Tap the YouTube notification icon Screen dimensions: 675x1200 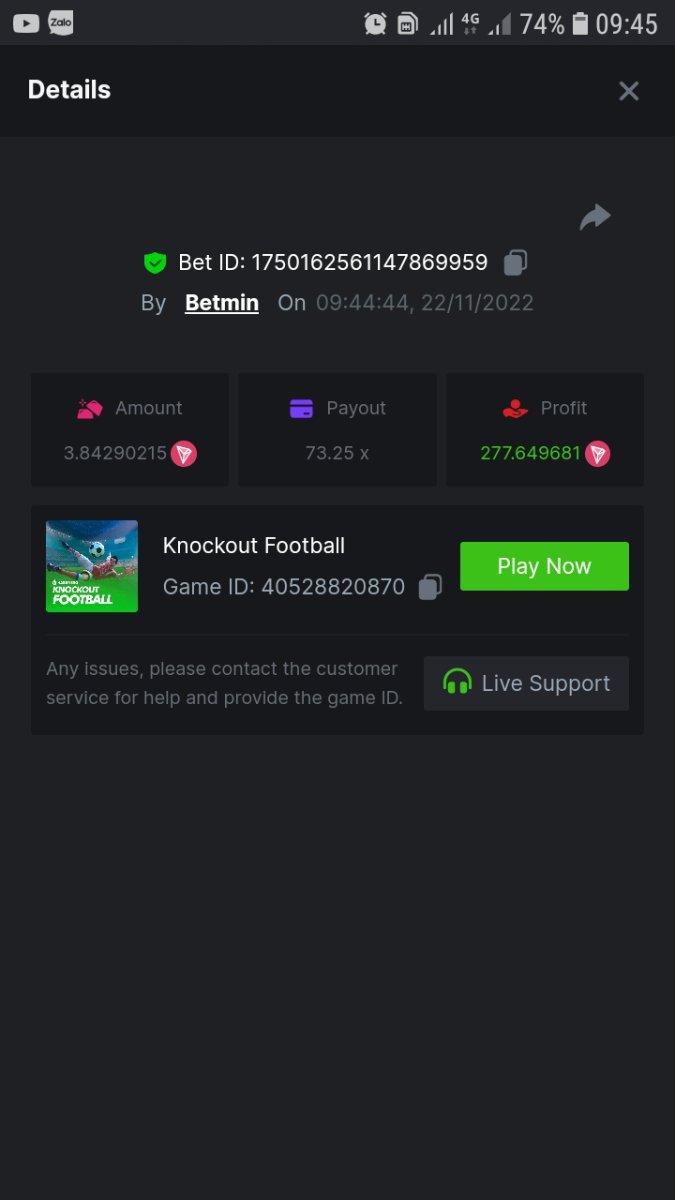[x=26, y=23]
